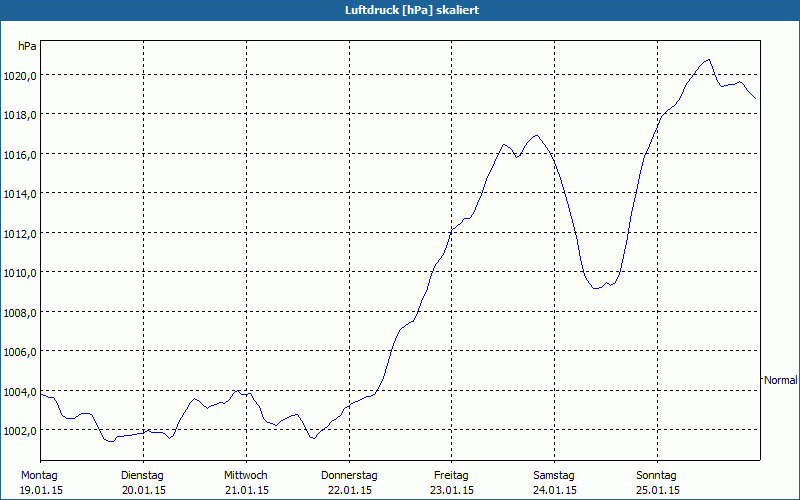Click the 1020,0 y-axis label
Screen dimensions: 800x500
[x=20, y=75]
